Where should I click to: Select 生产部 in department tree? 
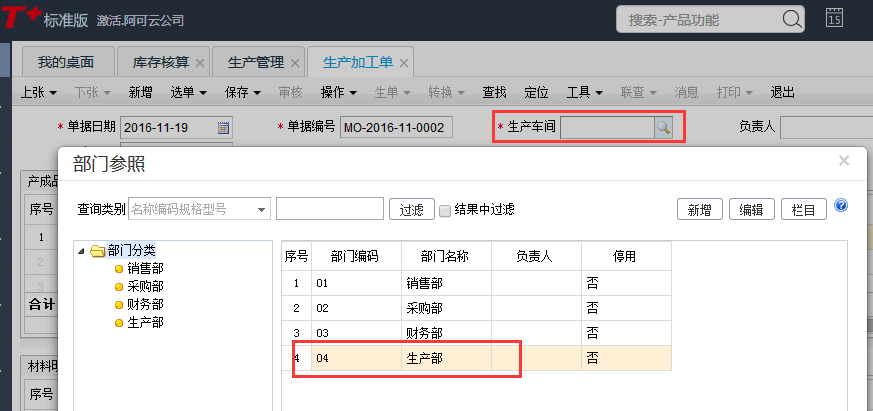pos(145,322)
